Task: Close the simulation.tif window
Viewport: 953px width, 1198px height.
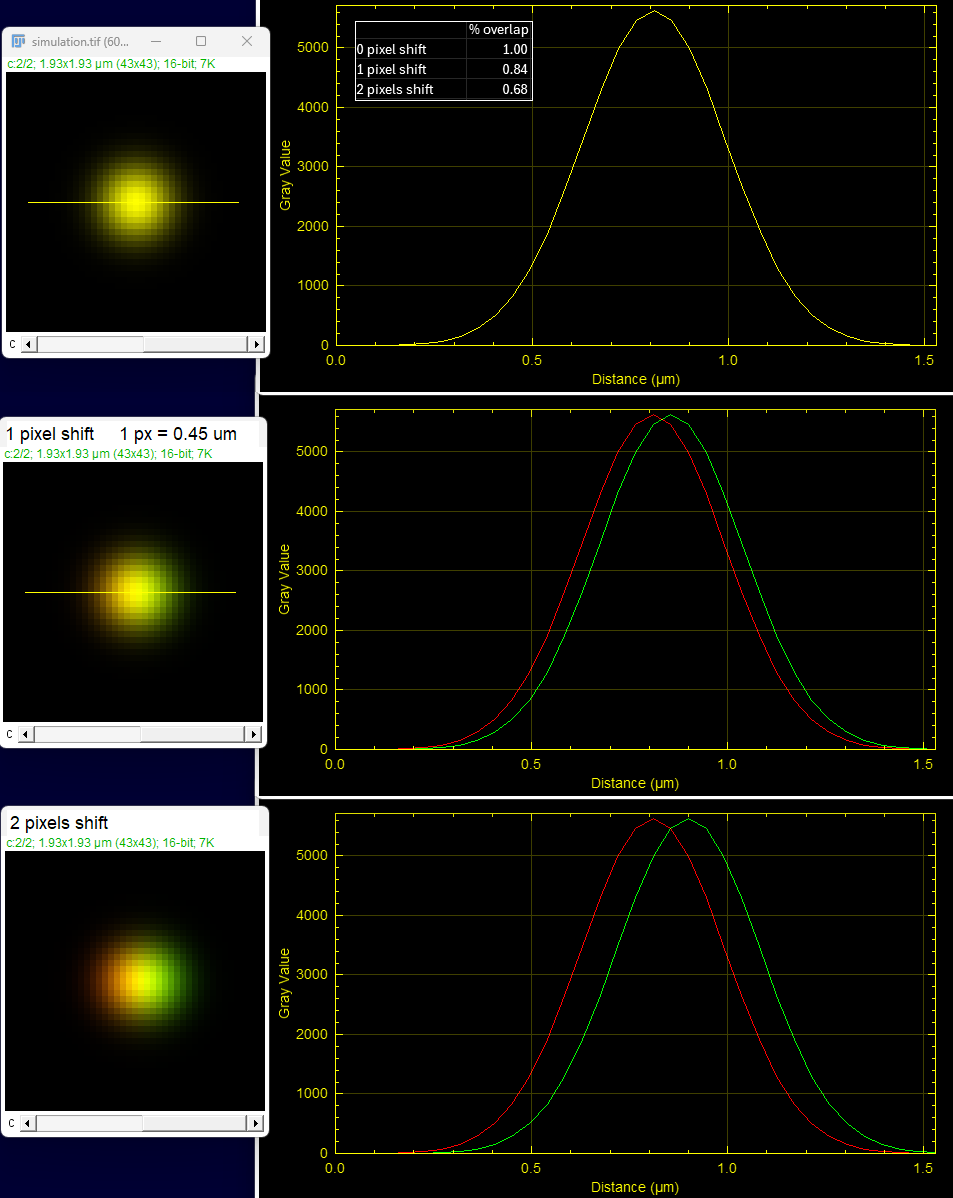Action: click(247, 41)
